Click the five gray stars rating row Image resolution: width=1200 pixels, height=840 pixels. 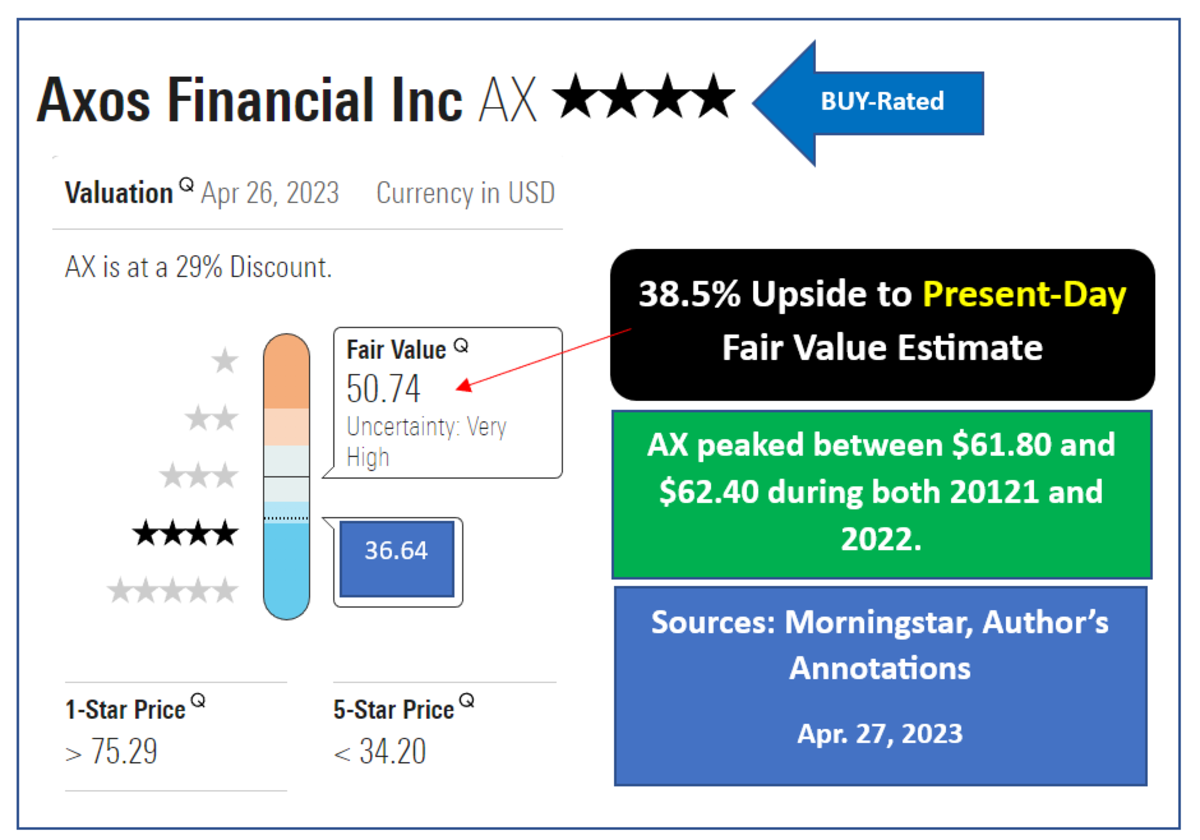pyautogui.click(x=173, y=591)
